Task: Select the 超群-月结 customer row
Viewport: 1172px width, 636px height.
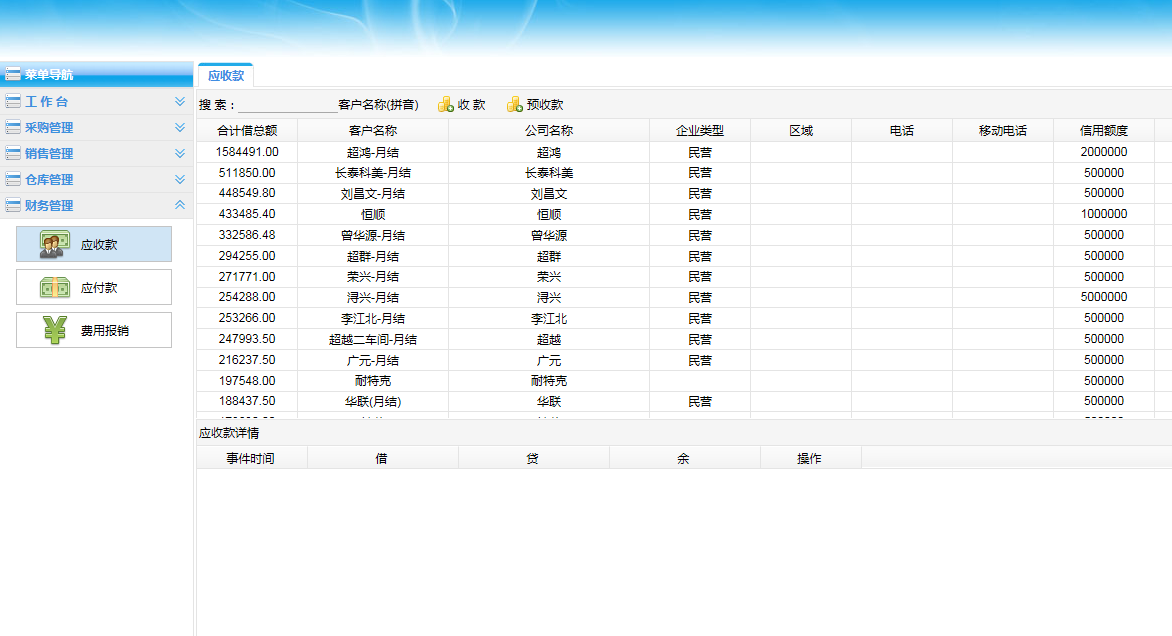Action: pos(684,256)
